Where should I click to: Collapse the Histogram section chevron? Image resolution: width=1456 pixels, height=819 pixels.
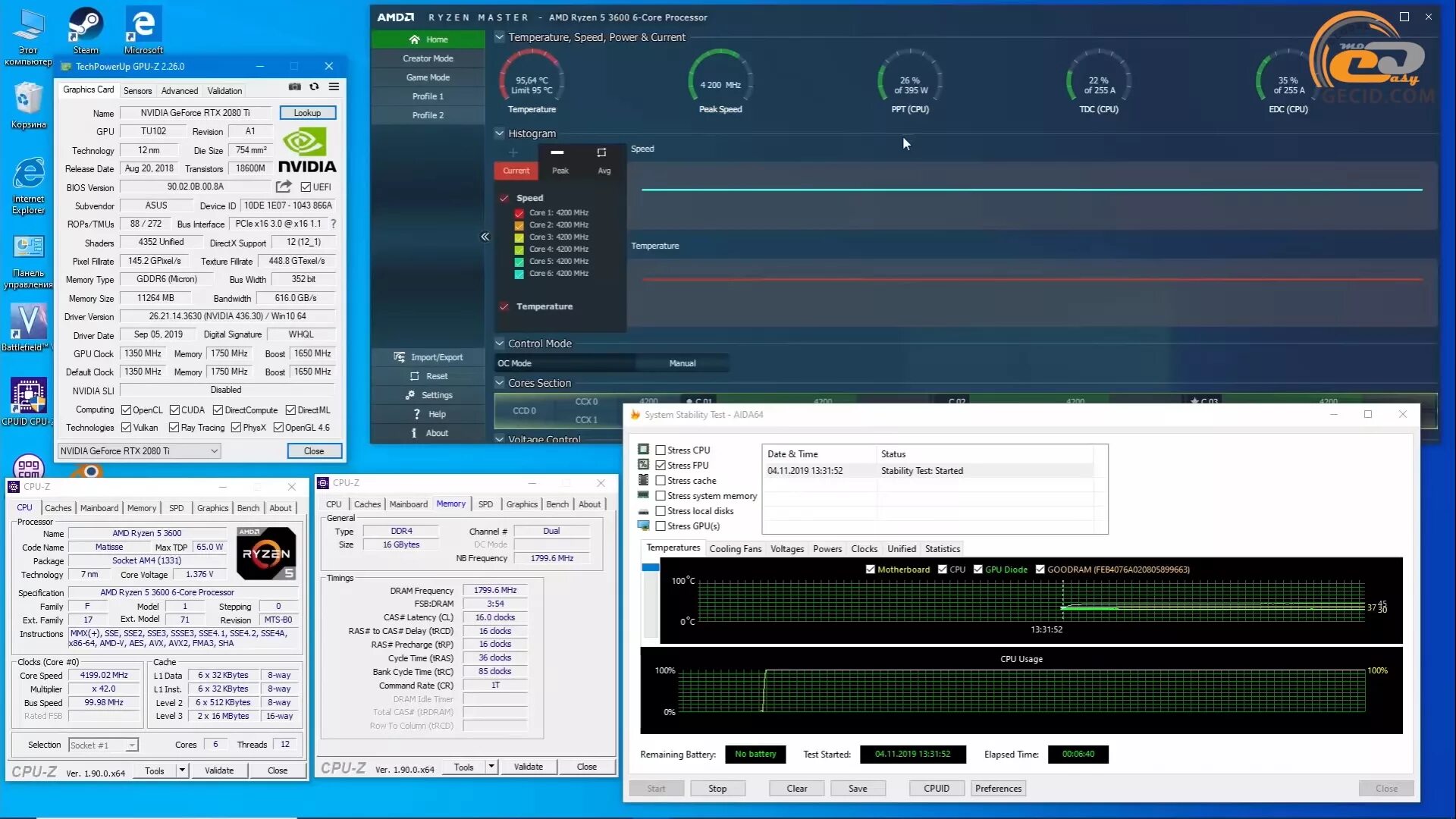(500, 133)
